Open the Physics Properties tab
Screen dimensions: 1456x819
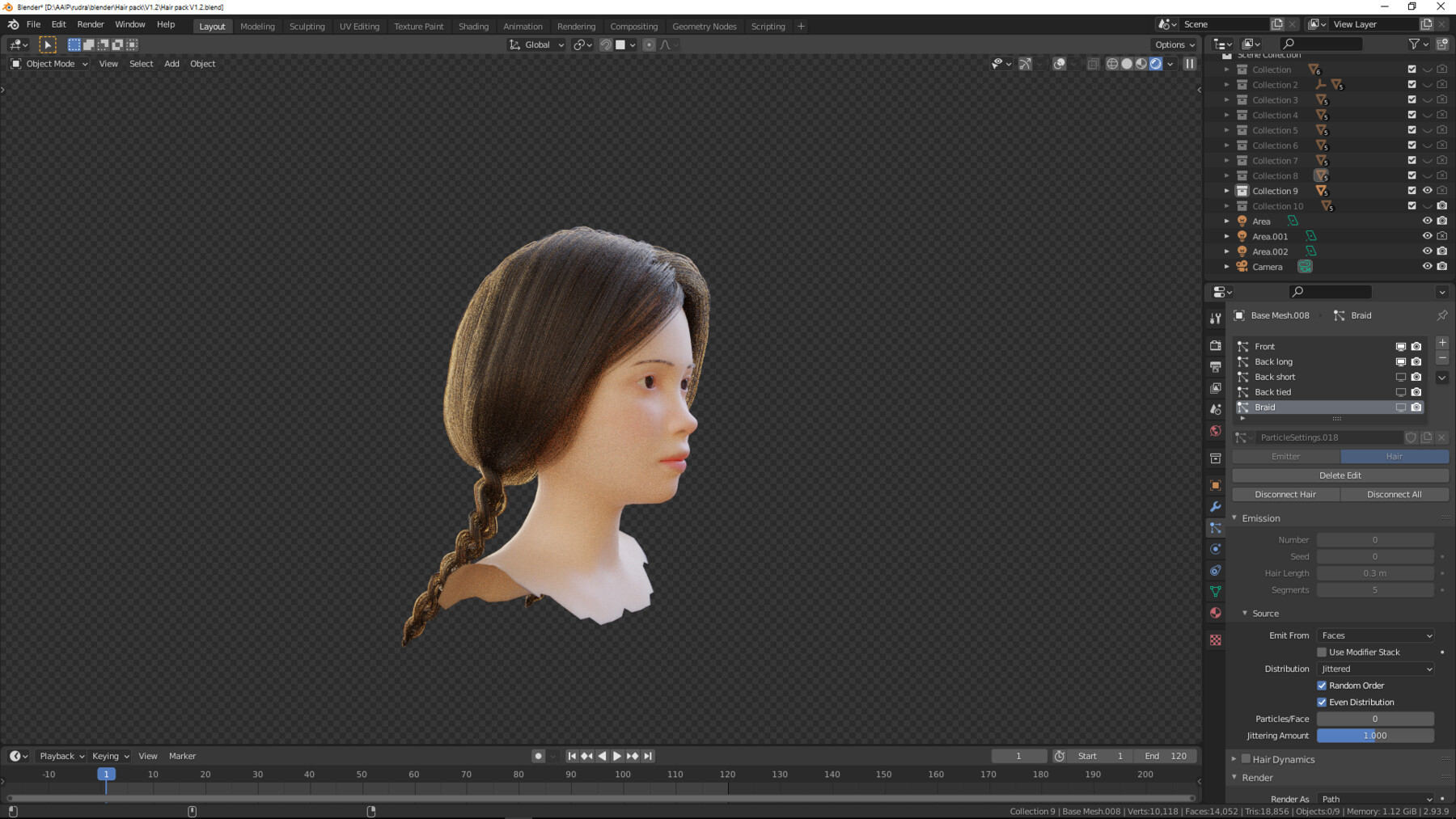(x=1216, y=549)
